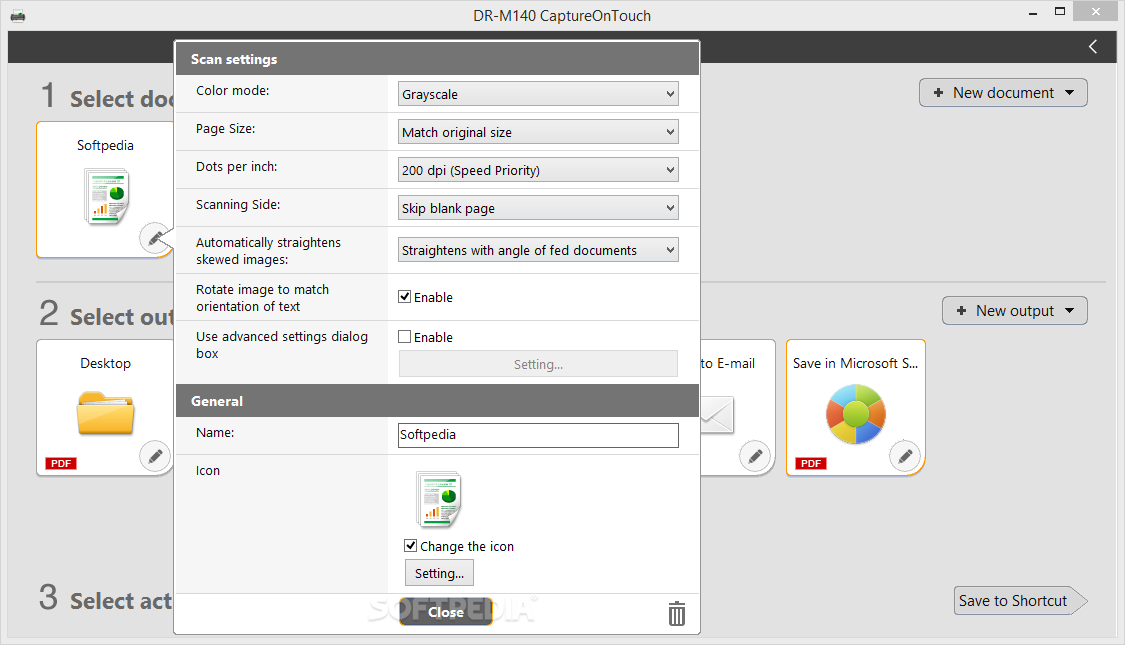Click the Scanning Side label
The image size is (1125, 645).
click(238, 204)
